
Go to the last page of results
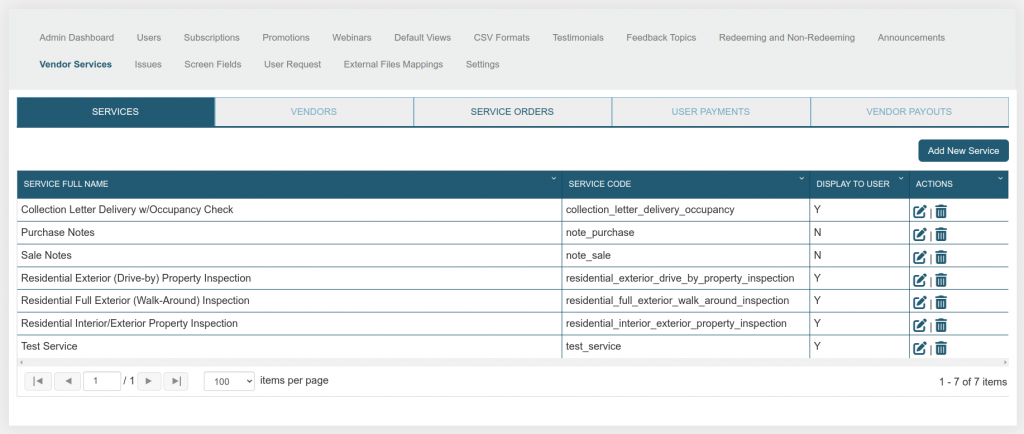(x=175, y=381)
